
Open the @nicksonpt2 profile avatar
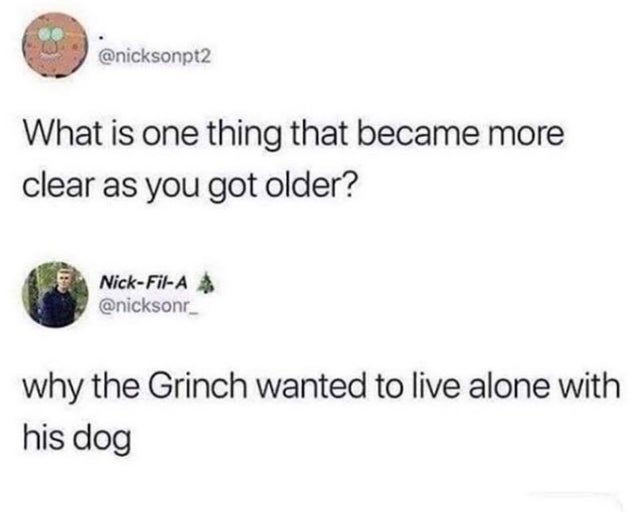click(56, 45)
